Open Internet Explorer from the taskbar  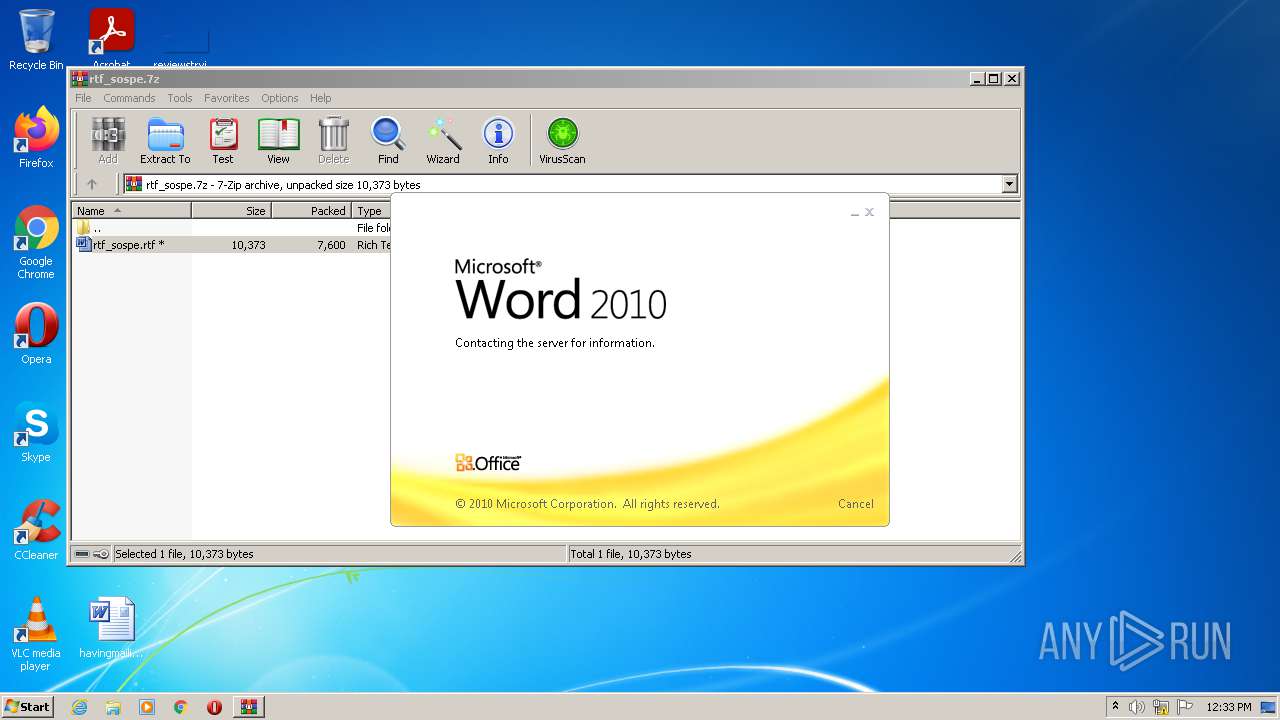(79, 707)
